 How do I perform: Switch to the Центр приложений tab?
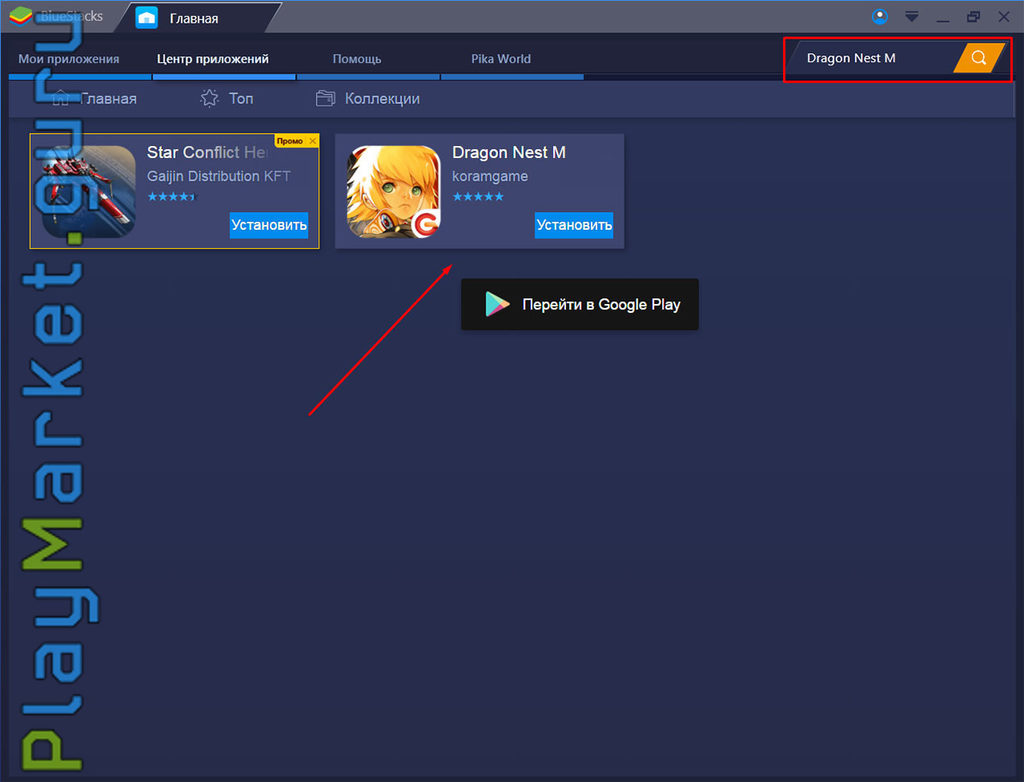213,59
